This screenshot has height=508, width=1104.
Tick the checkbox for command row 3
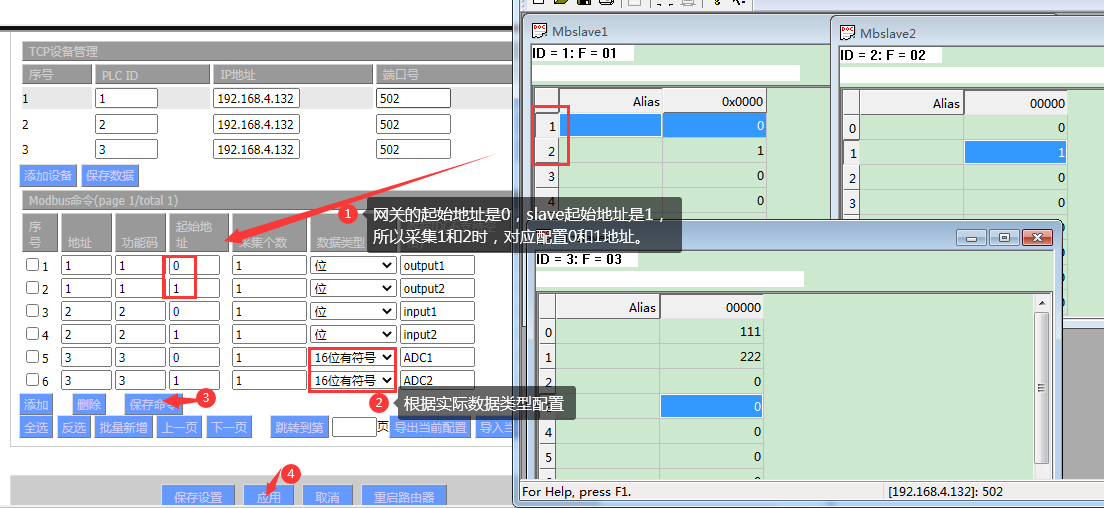32,311
